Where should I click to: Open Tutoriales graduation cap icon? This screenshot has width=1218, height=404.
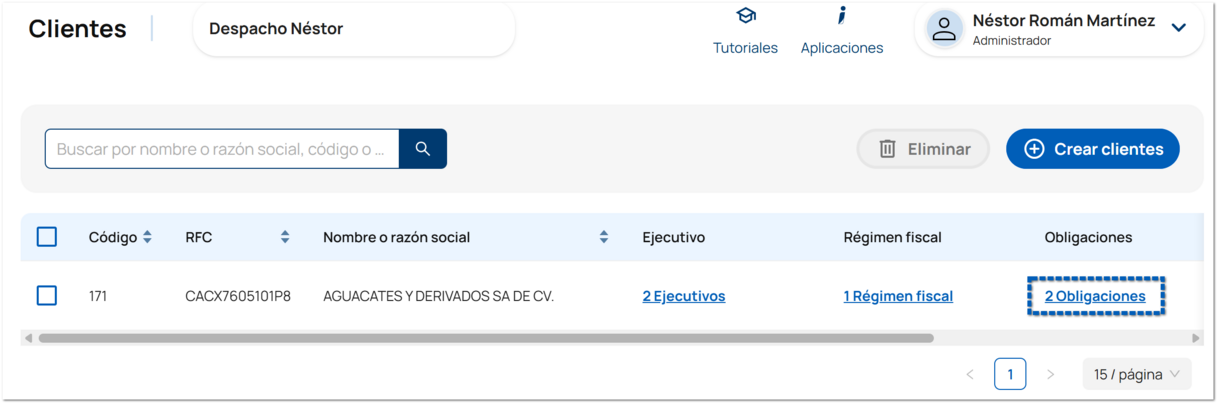point(746,17)
